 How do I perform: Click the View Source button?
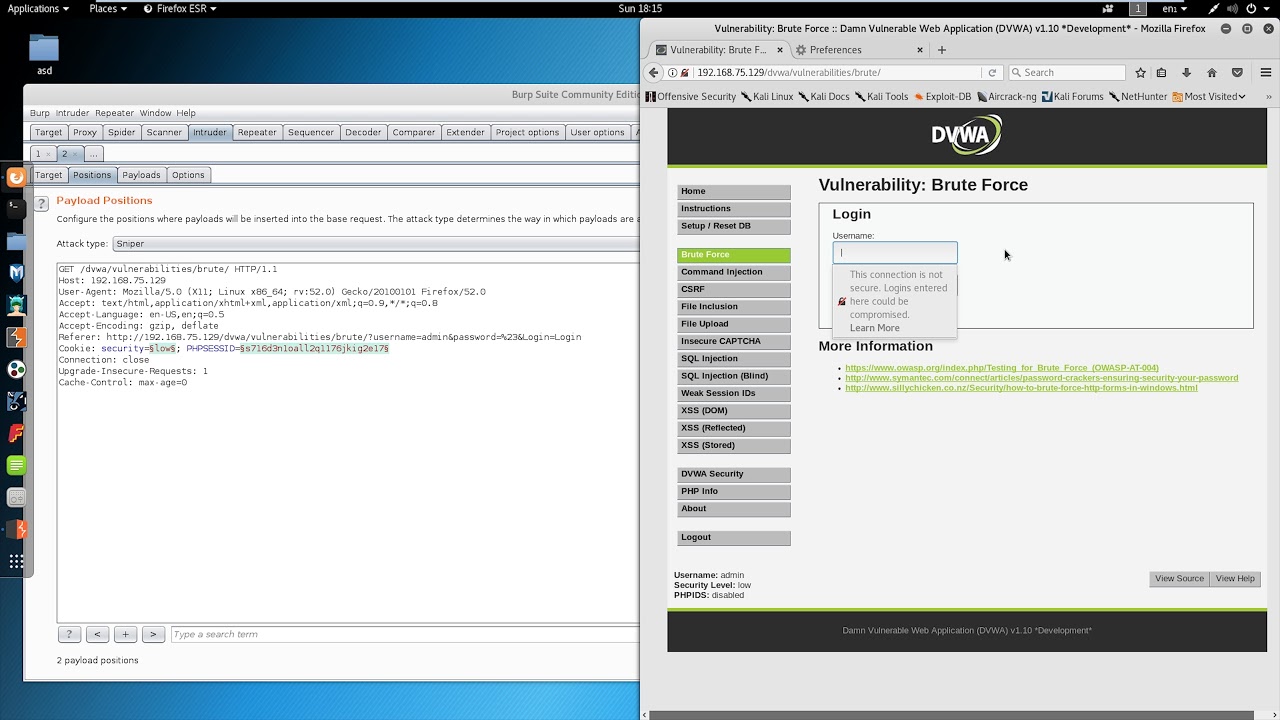(x=1179, y=578)
